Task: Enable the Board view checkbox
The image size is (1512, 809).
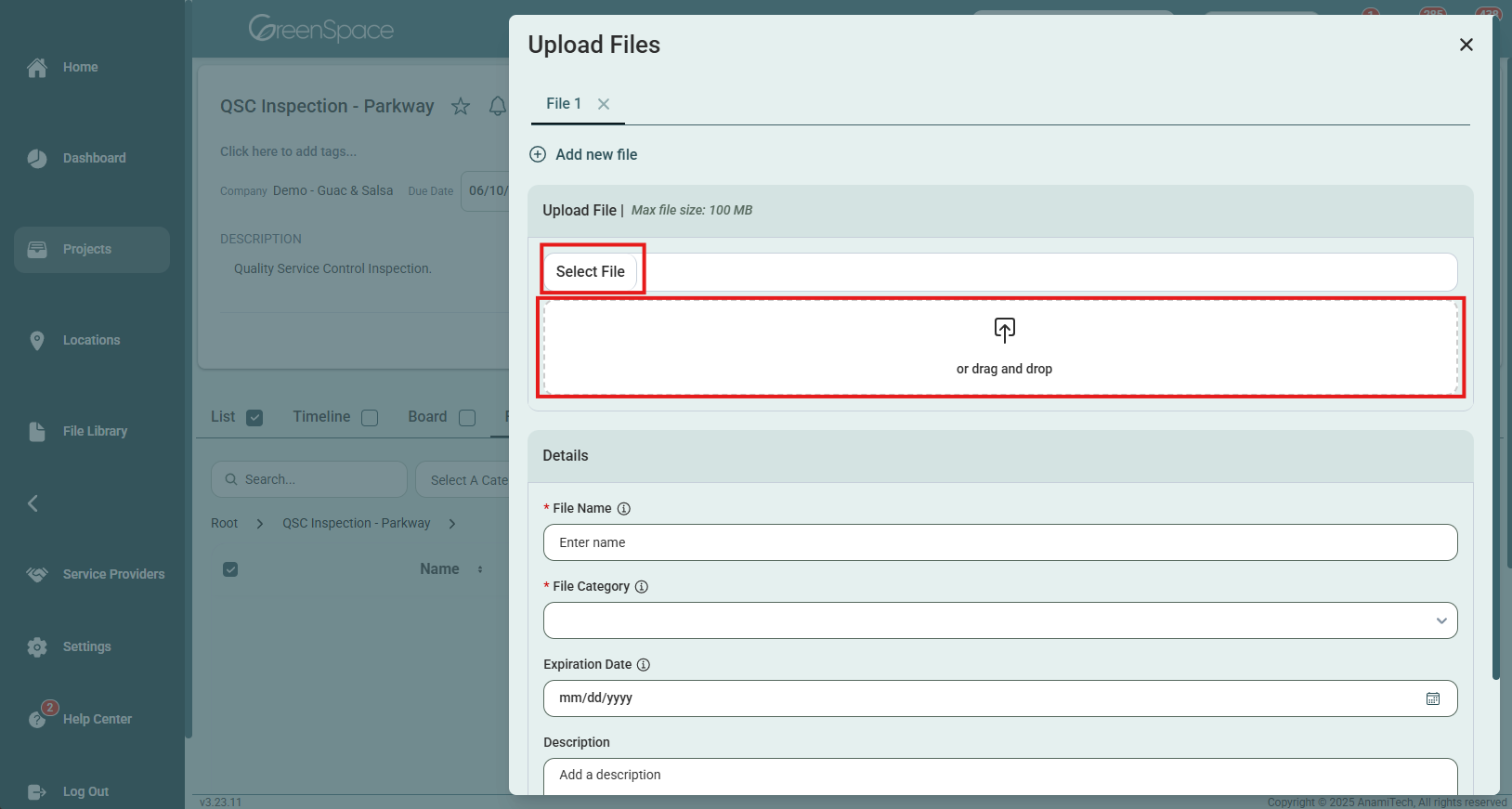Action: tap(467, 418)
